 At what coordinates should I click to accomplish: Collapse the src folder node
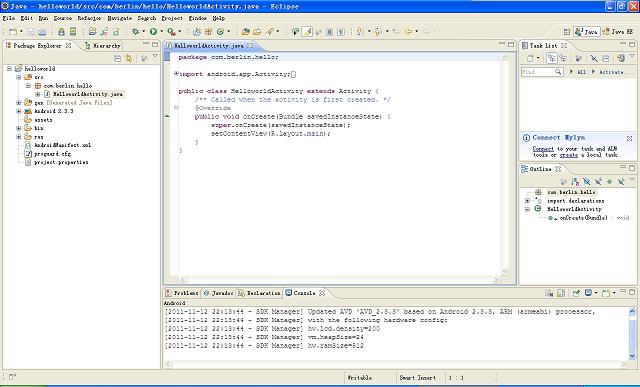pos(19,77)
